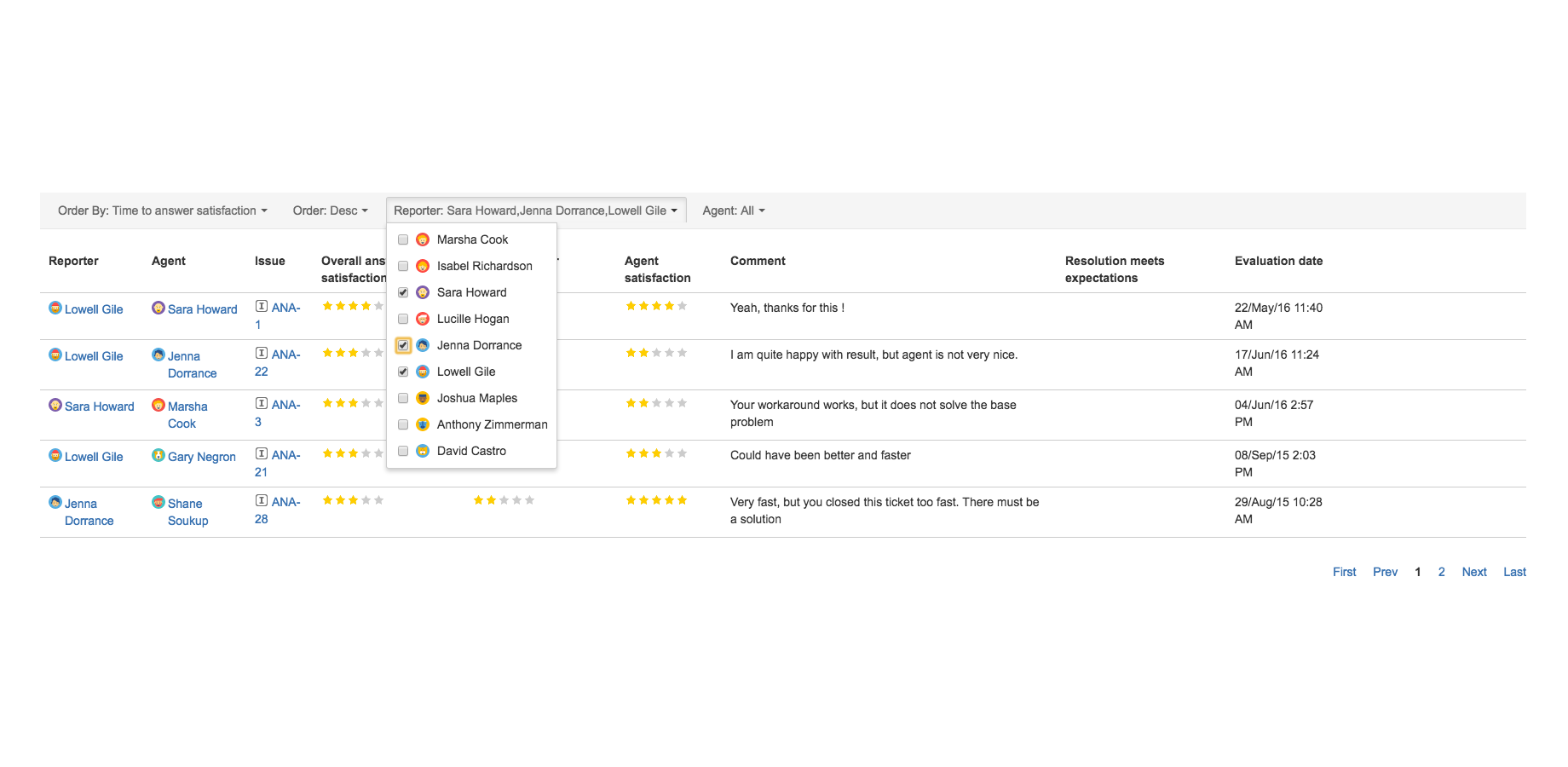This screenshot has height=767, width=1568.
Task: Uncheck the Sara Howard reporter checkbox
Action: 403,292
